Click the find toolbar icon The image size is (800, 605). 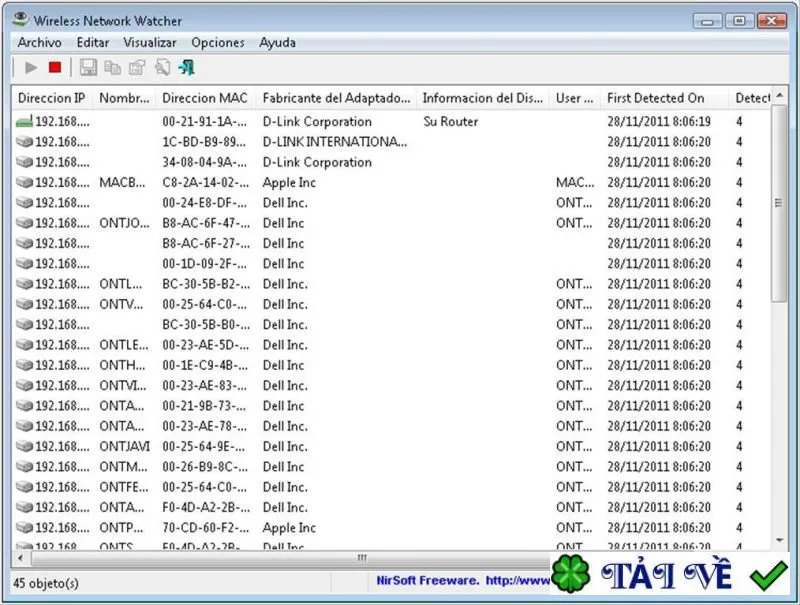[x=162, y=67]
